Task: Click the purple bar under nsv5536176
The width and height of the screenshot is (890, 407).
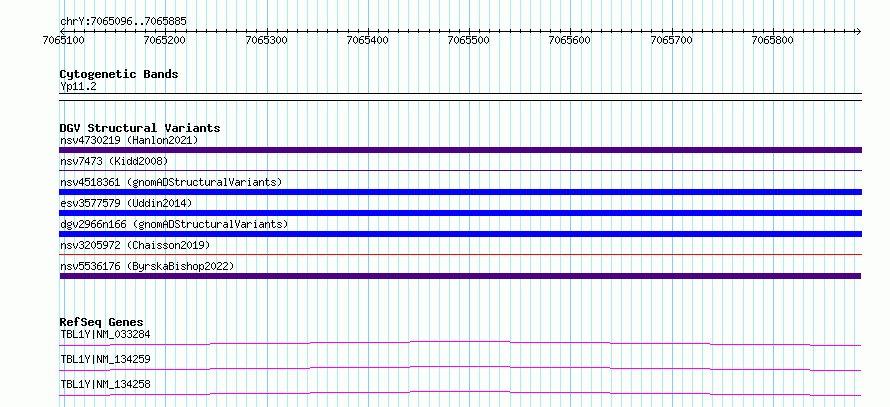Action: pyautogui.click(x=460, y=276)
